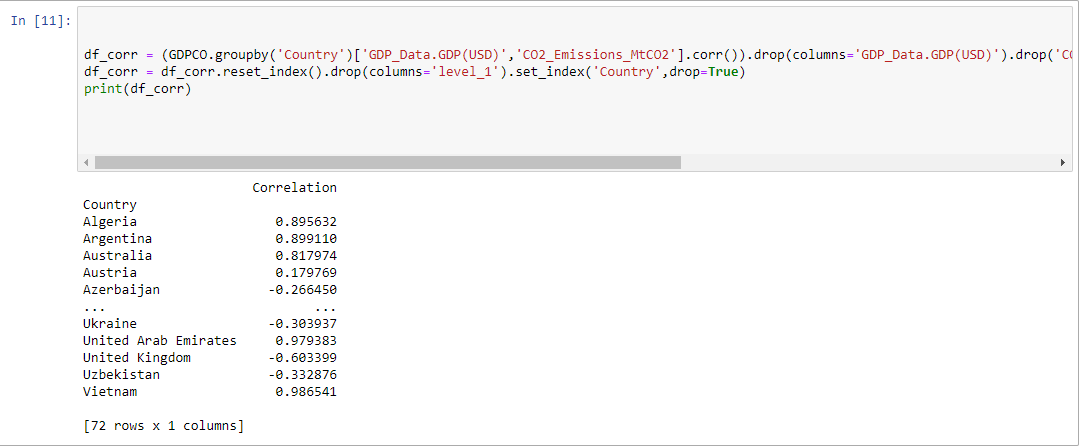Click the 'Country' index label in output
The image size is (1082, 447).
(x=110, y=205)
